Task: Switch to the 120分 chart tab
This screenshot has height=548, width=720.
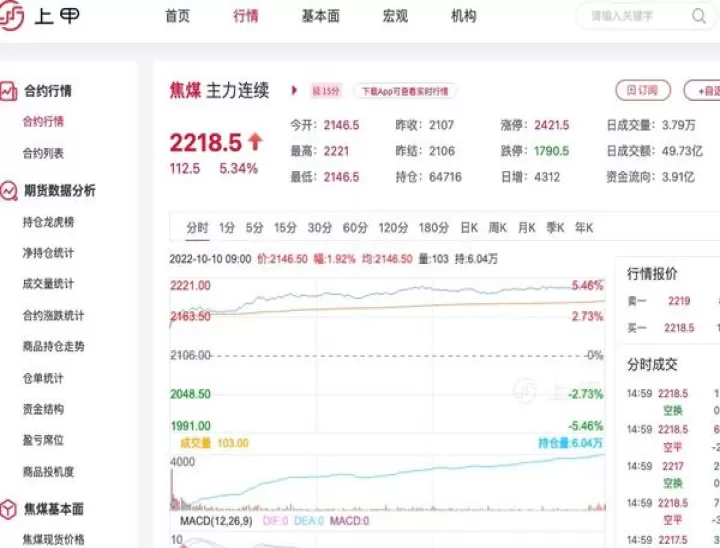Action: click(393, 228)
